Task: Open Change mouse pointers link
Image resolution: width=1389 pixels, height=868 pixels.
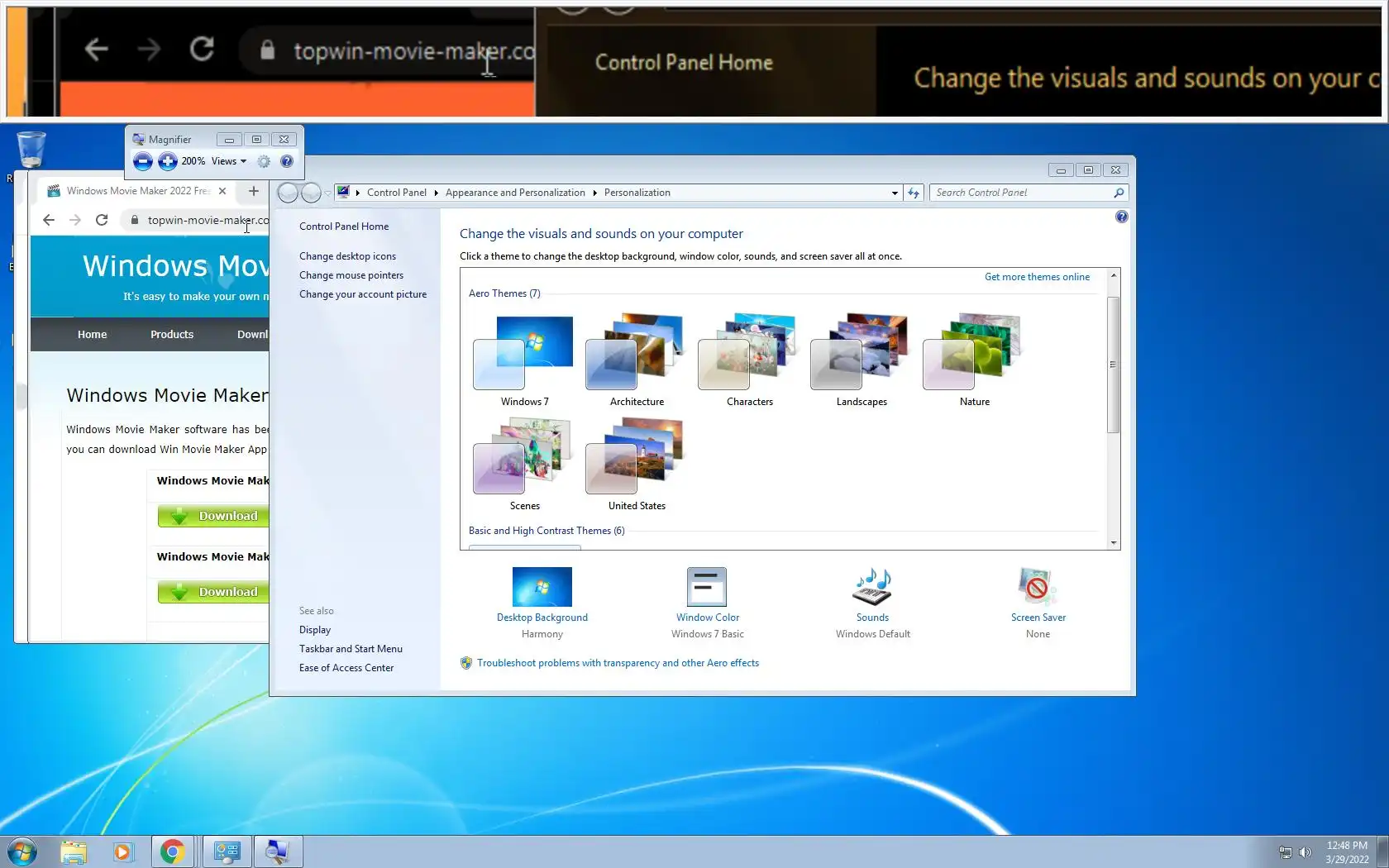Action: point(351,275)
